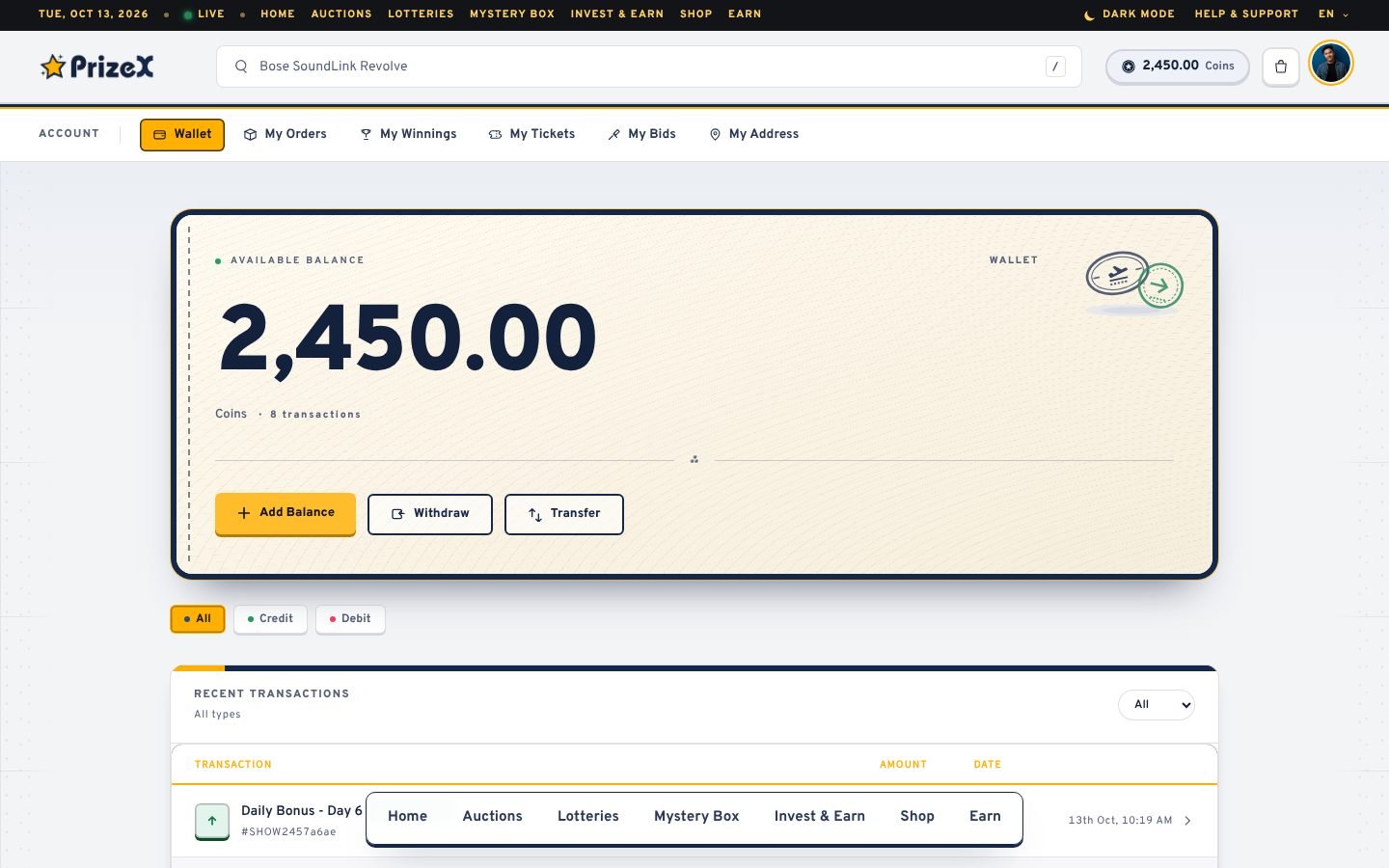Click the Transfer arrows icon

coord(535,515)
